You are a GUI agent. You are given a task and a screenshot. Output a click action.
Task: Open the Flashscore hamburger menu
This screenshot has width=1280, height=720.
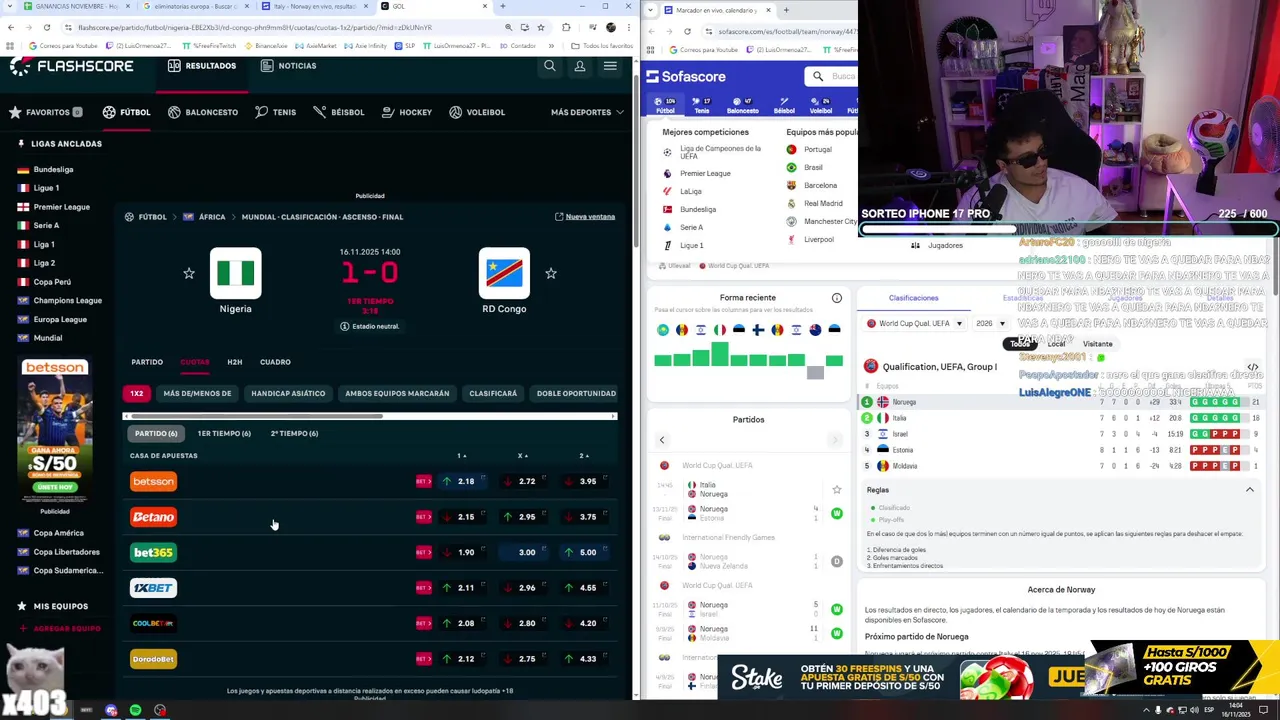[x=610, y=66]
